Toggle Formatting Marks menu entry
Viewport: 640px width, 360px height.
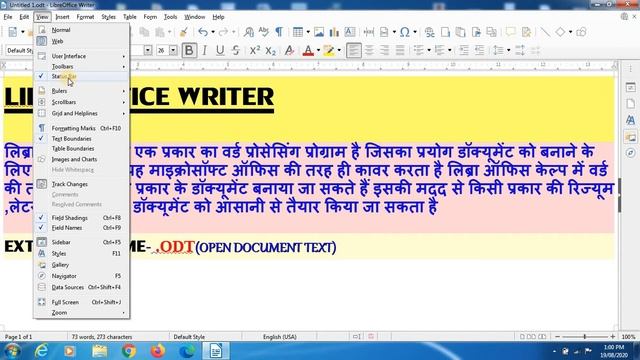82,128
